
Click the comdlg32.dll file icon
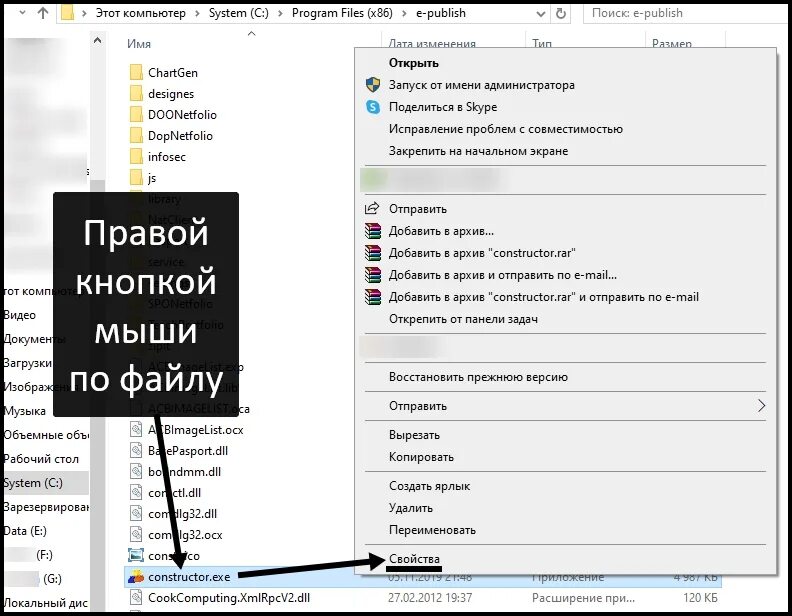pos(136,514)
